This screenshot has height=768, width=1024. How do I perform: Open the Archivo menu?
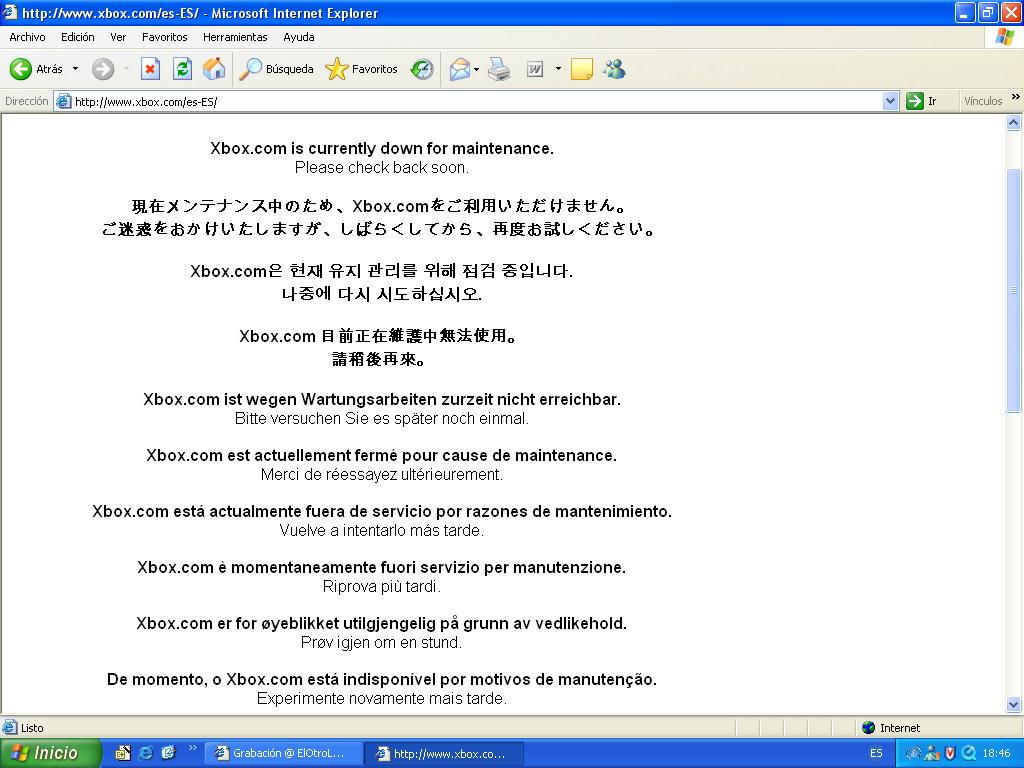coord(27,37)
